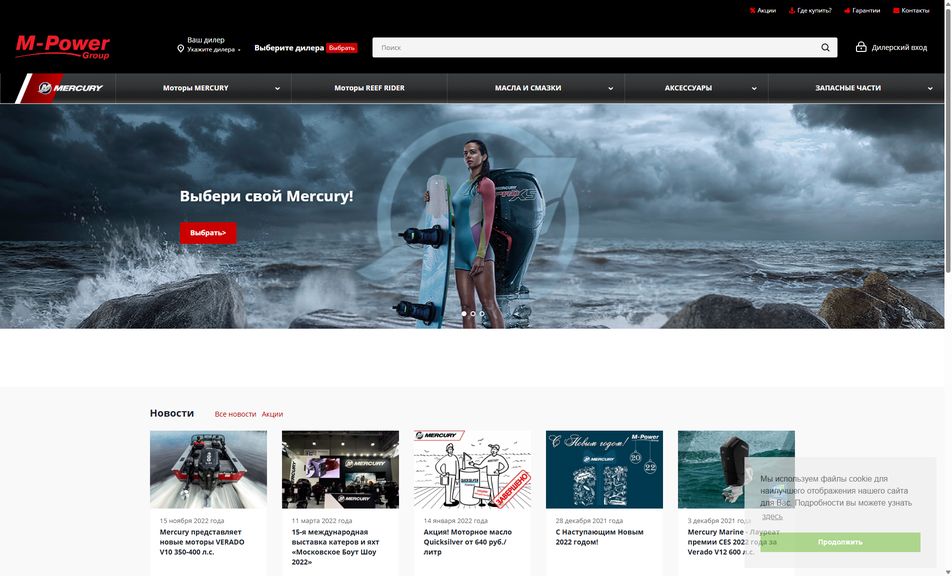The width and height of the screenshot is (952, 576).
Task: Expand the Моторы MERCURY menu chevron
Action: [277, 89]
